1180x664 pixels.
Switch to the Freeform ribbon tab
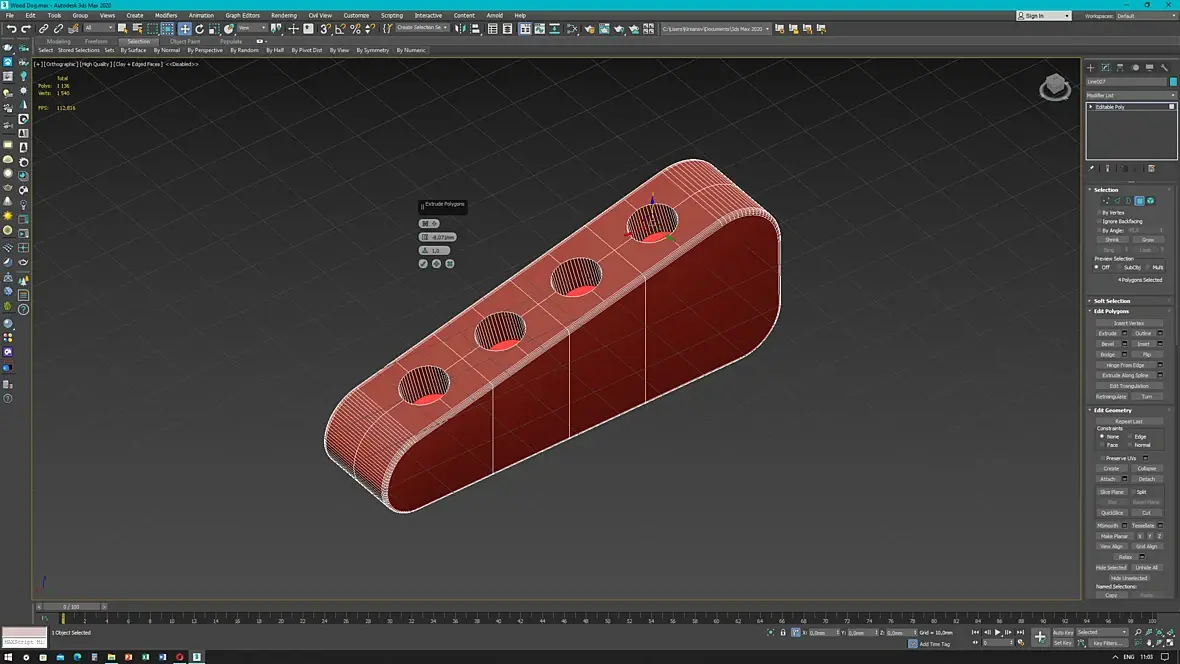(x=96, y=41)
